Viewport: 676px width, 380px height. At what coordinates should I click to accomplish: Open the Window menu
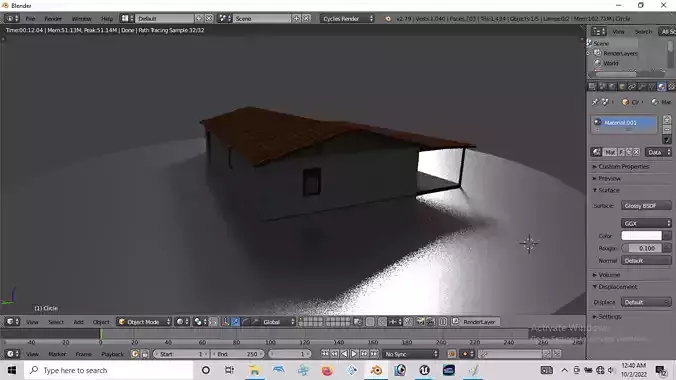pos(81,19)
